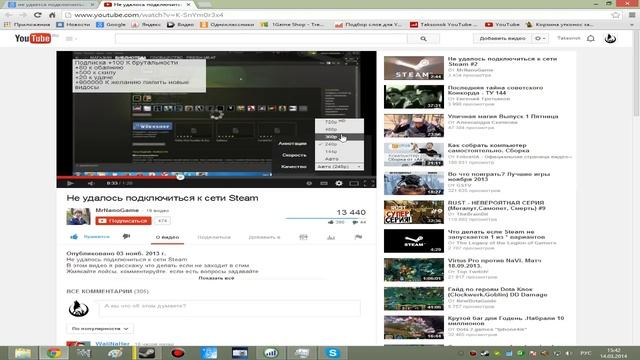Open the Steam #2 suggested video thumbnail
Screen dimensions: 640x360
413,68
